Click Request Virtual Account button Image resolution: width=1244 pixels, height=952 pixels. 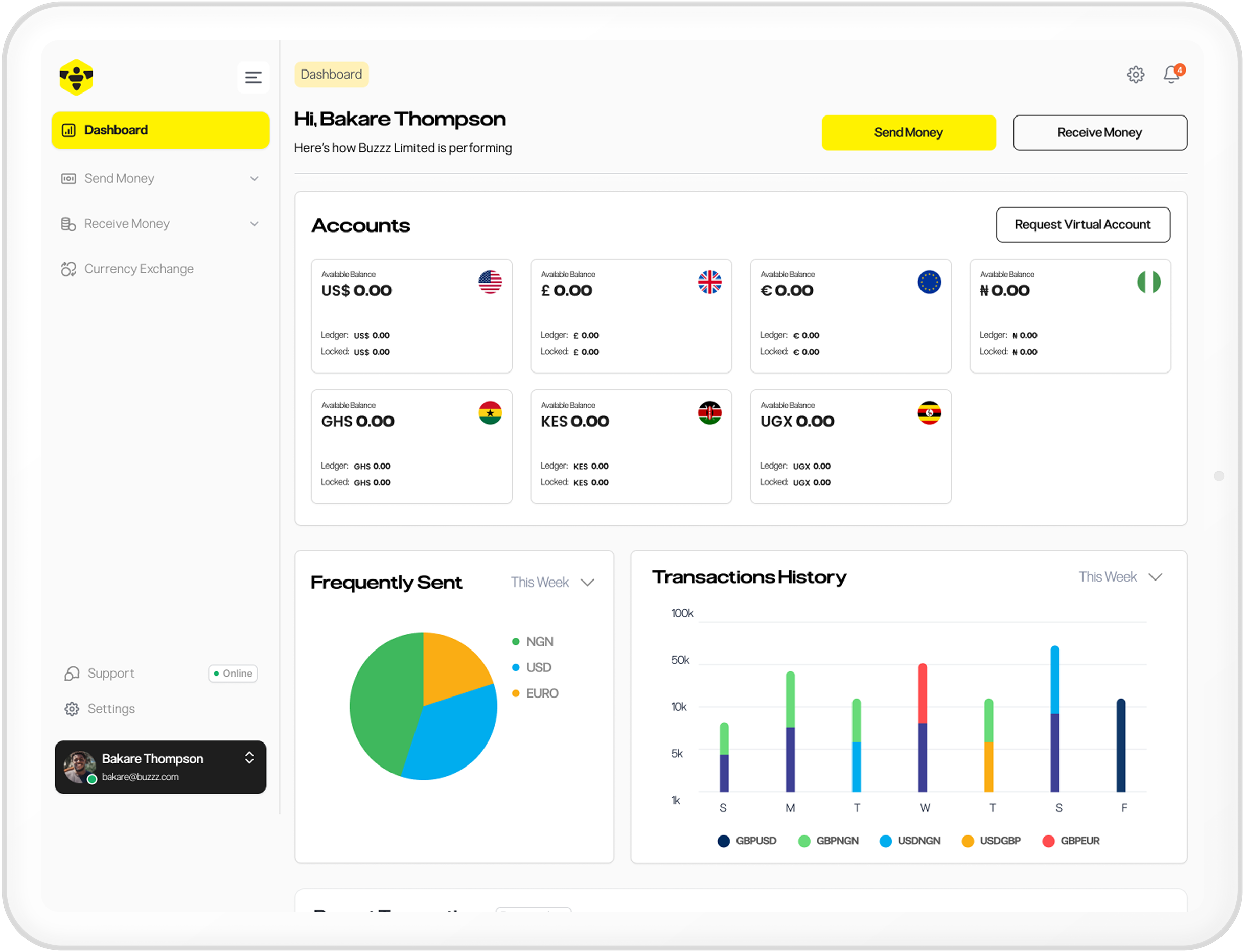1082,224
